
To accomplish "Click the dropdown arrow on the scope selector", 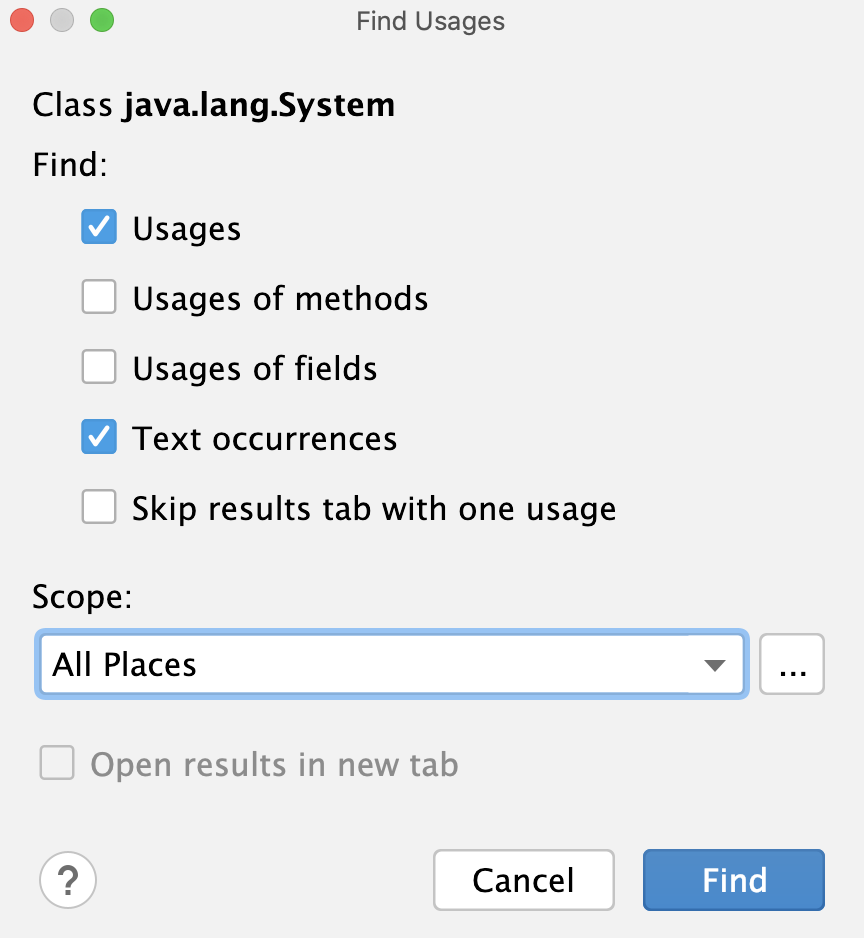I will pyautogui.click(x=716, y=663).
